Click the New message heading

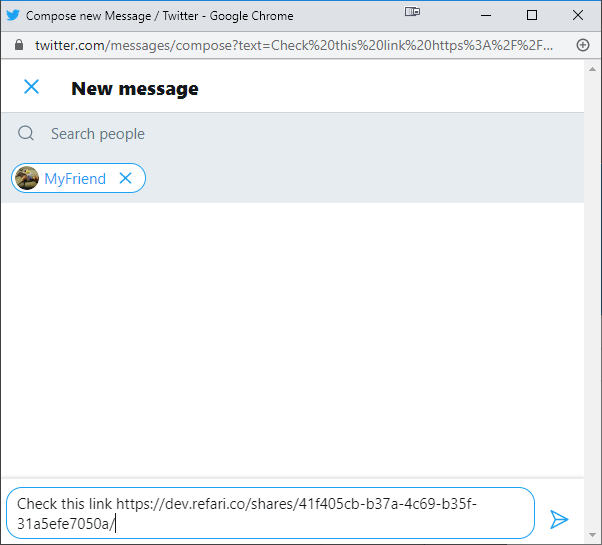point(135,89)
